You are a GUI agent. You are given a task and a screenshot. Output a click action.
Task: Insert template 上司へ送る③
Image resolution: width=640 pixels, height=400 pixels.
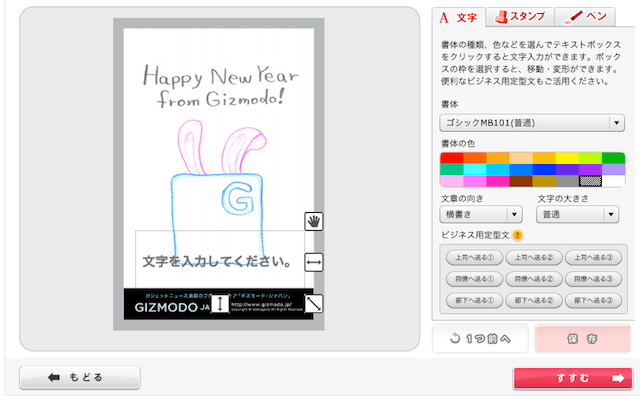coord(593,258)
